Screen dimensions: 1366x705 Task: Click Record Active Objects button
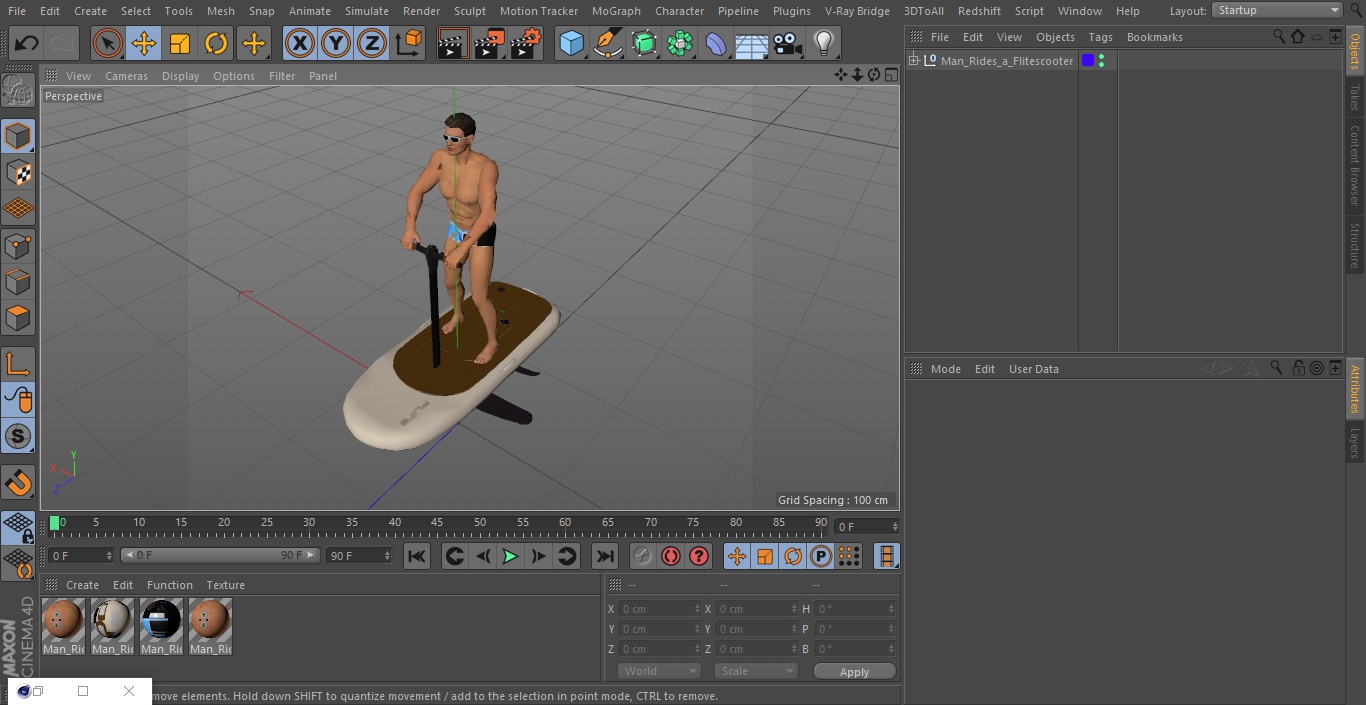(643, 556)
